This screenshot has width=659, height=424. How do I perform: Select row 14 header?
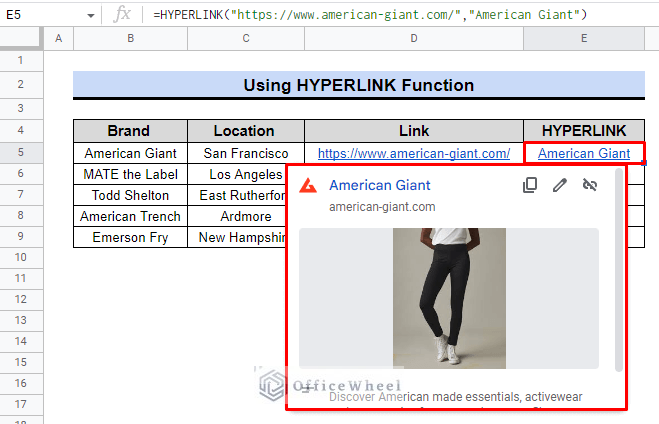21,342
